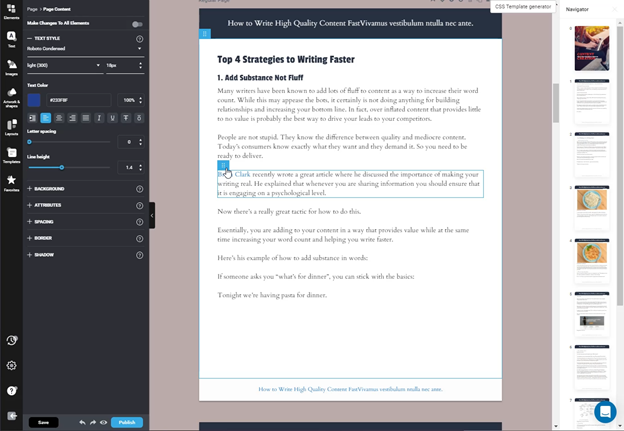
Task: Click the text direction icon before left align
Action: click(32, 118)
